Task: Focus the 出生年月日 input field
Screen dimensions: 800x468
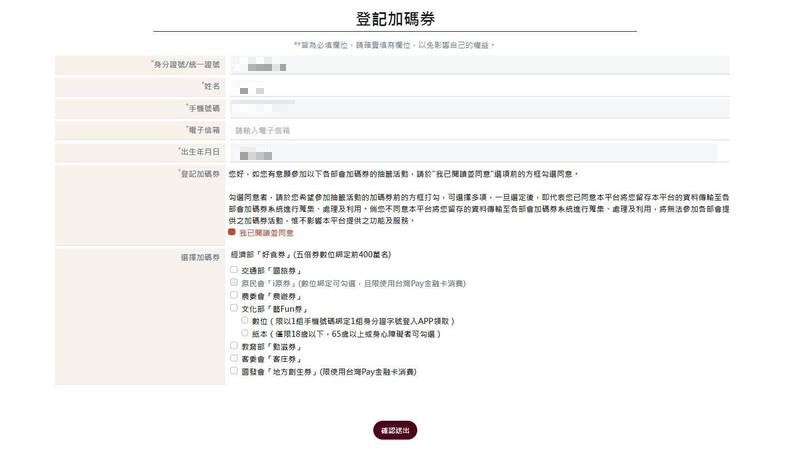Action: point(480,153)
